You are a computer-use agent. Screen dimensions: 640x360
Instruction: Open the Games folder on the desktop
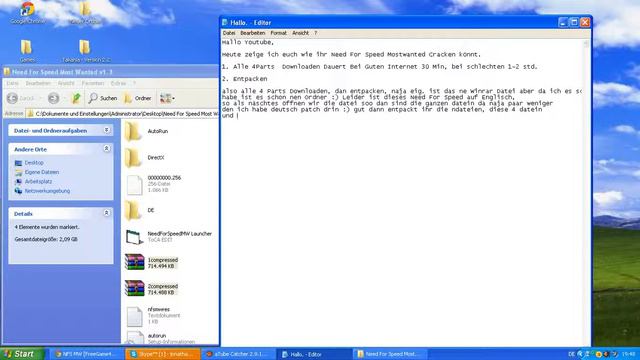coord(27,51)
